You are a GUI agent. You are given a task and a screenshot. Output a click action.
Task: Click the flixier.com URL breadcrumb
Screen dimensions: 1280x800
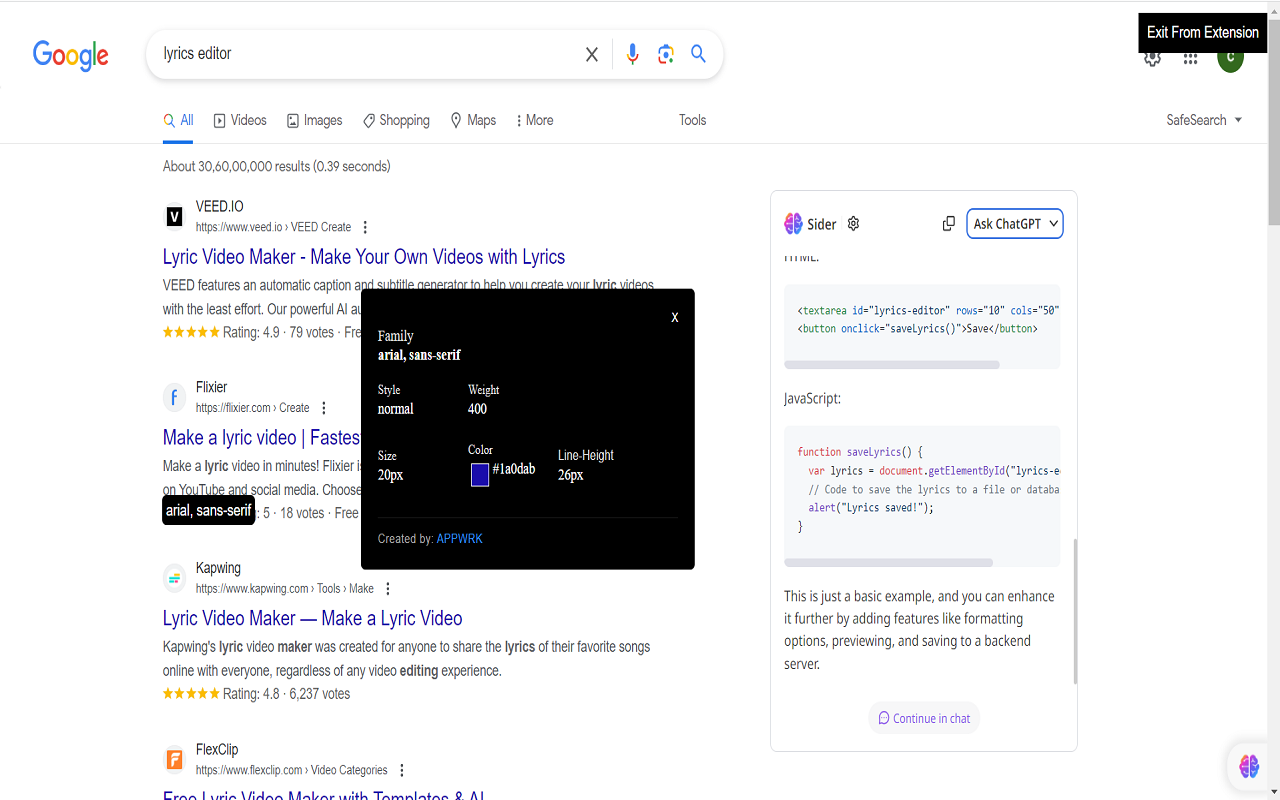click(252, 408)
